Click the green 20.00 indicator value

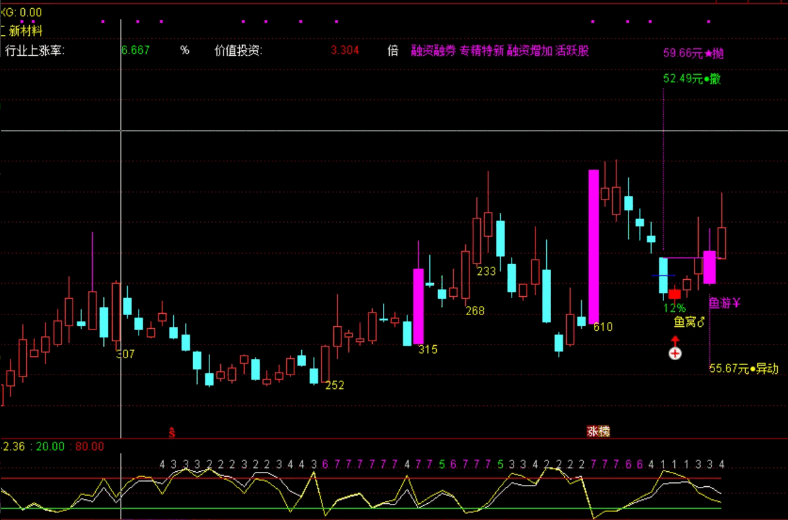(50, 447)
